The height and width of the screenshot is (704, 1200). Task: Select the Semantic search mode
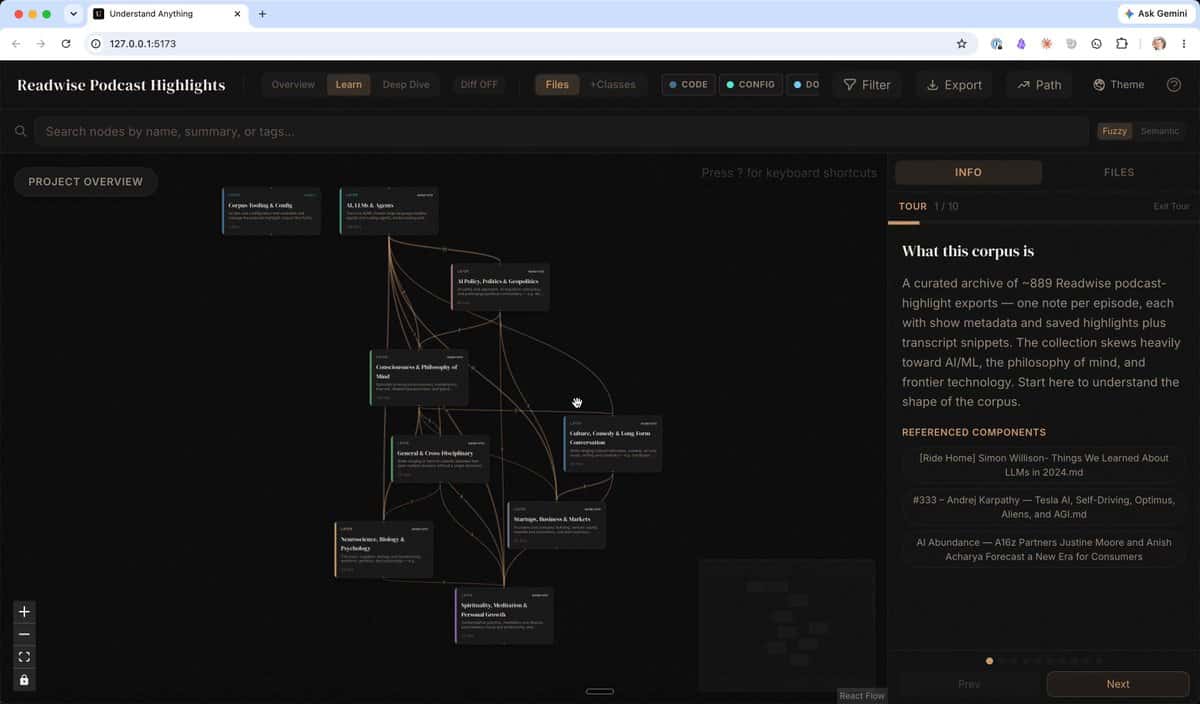pyautogui.click(x=1160, y=131)
